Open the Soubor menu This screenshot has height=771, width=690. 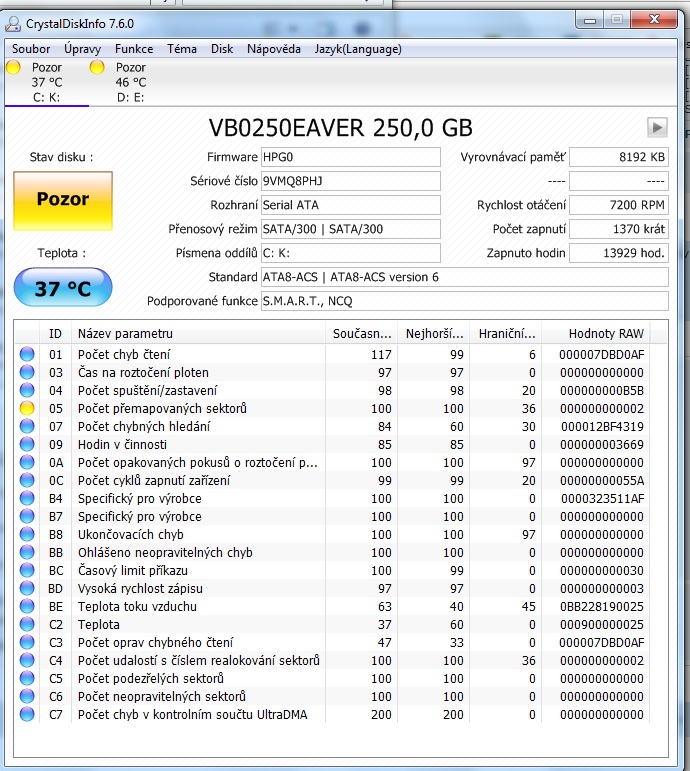31,48
